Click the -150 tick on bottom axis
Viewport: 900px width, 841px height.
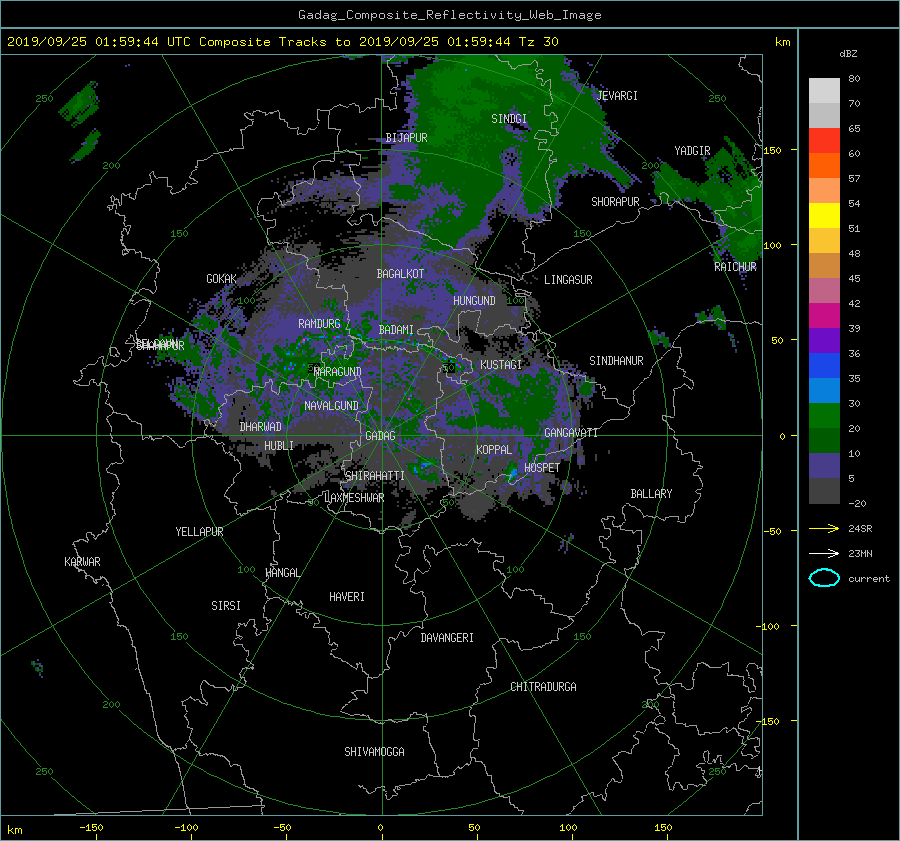(x=91, y=828)
